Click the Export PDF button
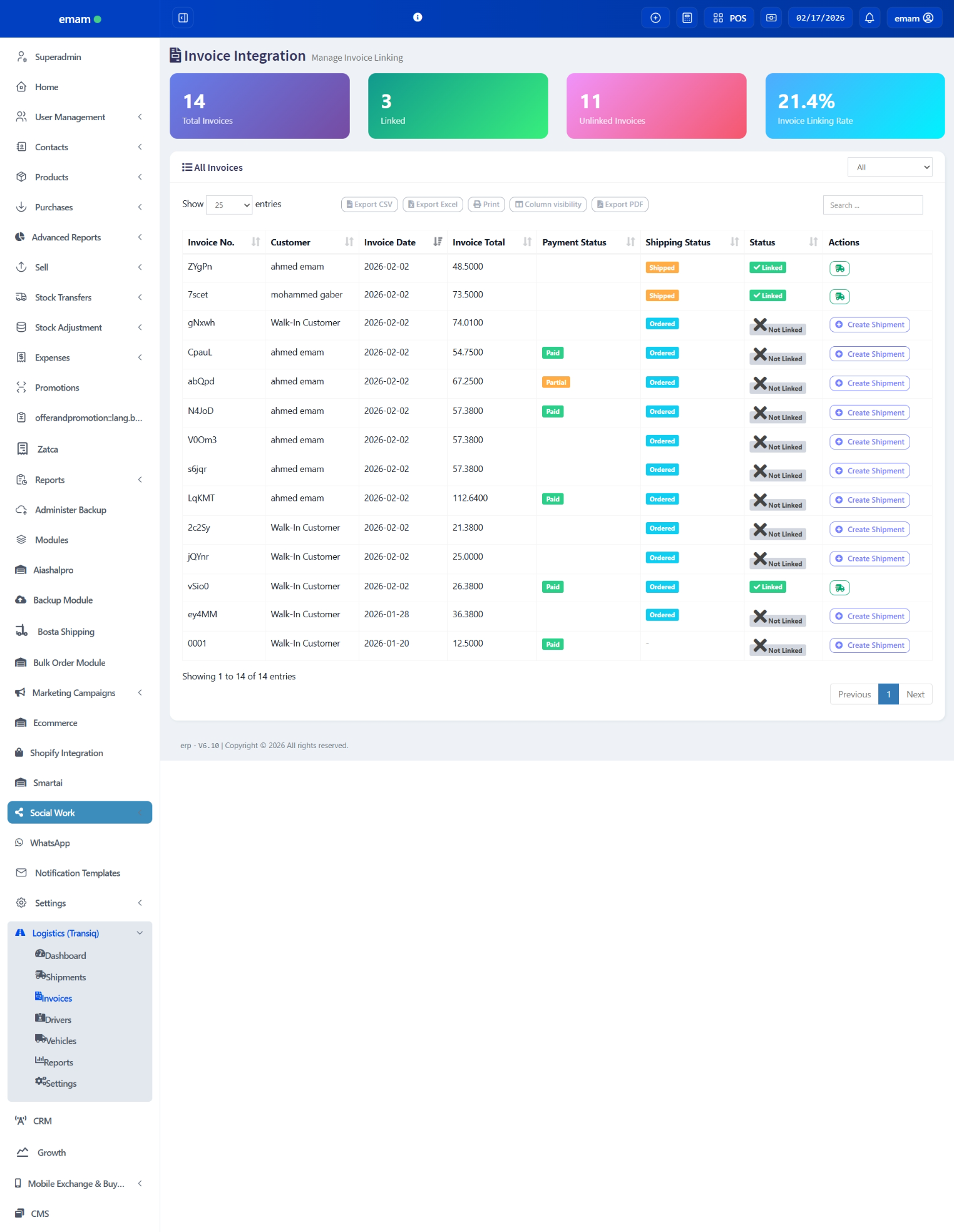 620,205
